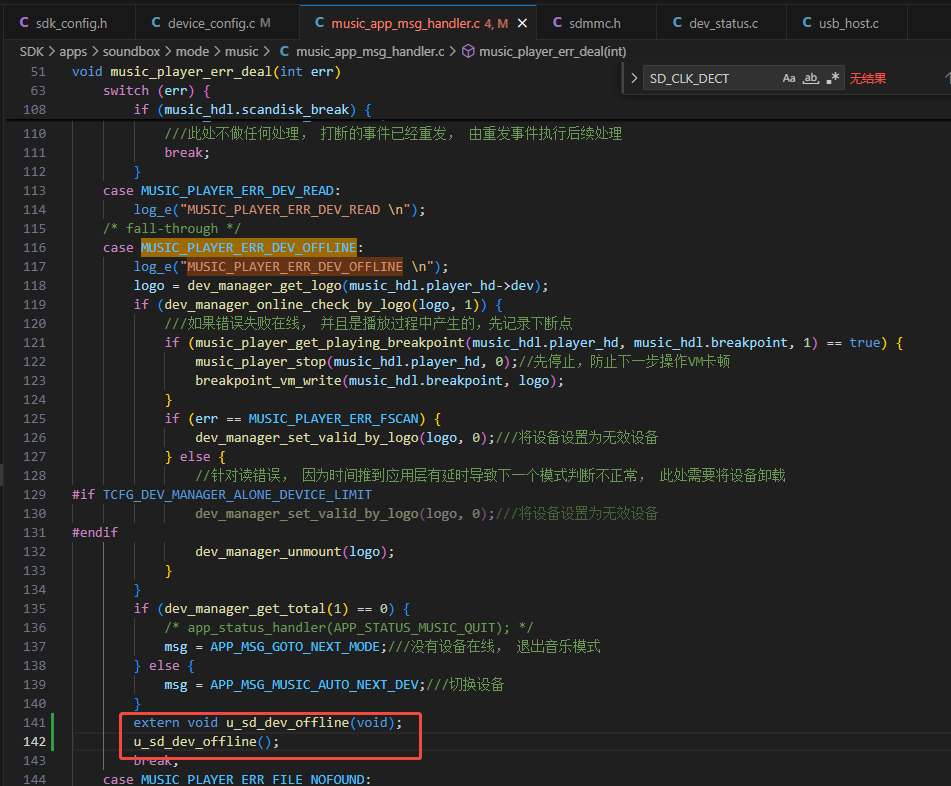Click 'case MUSIC_PLAYER_ERR_DEV_READ:' in the code
The width and height of the screenshot is (951, 786).
222,190
